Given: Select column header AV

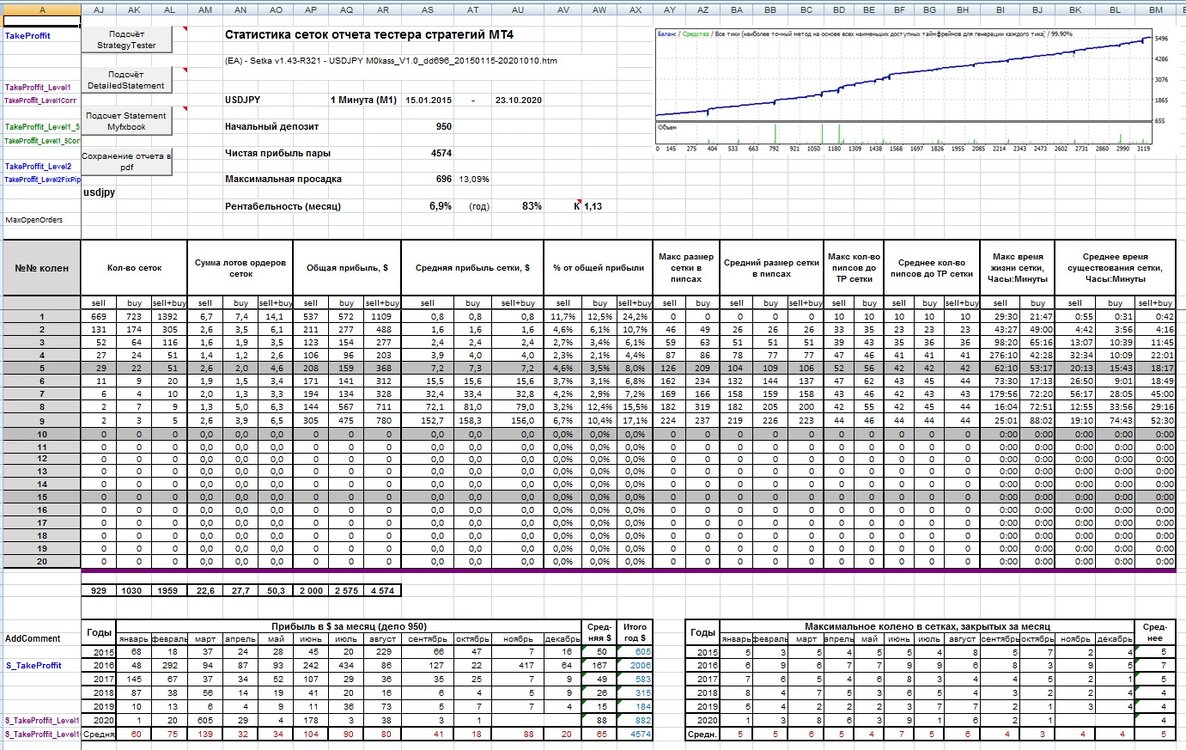Looking at the screenshot, I should coord(563,10).
